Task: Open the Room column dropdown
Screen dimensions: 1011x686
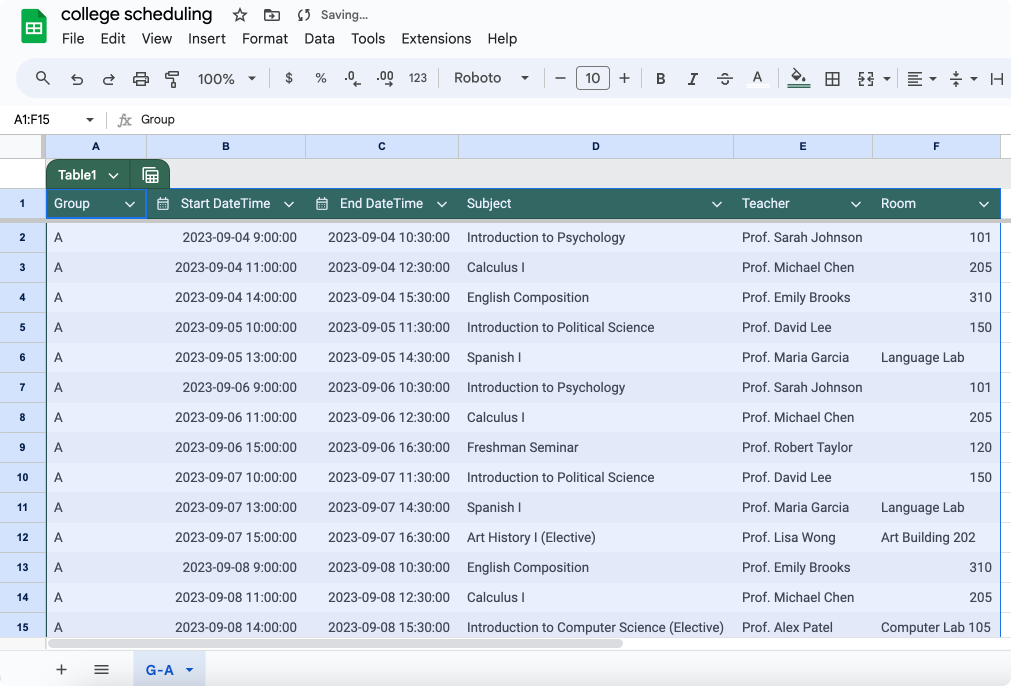Action: click(983, 204)
